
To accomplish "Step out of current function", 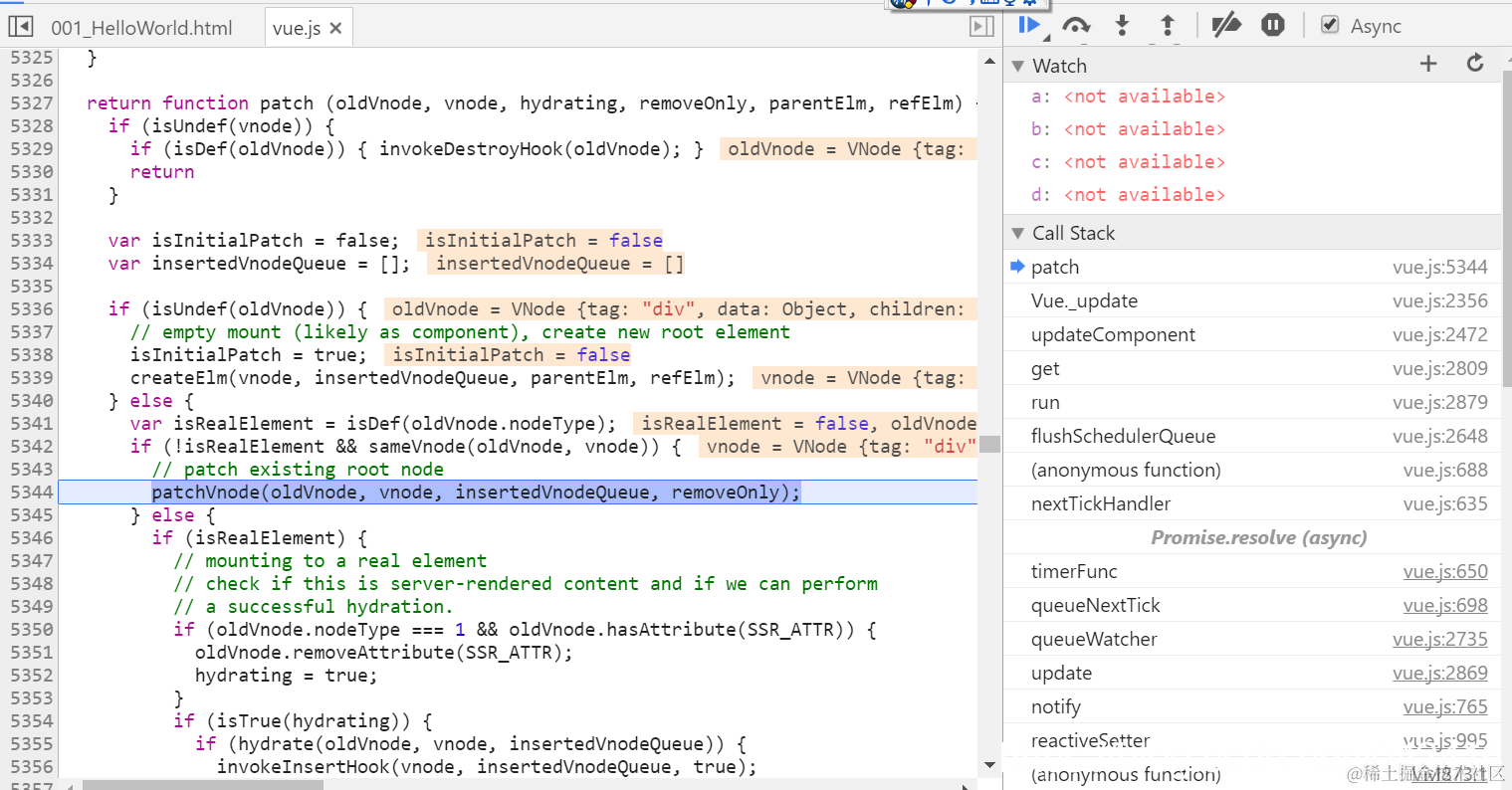I will (1168, 25).
